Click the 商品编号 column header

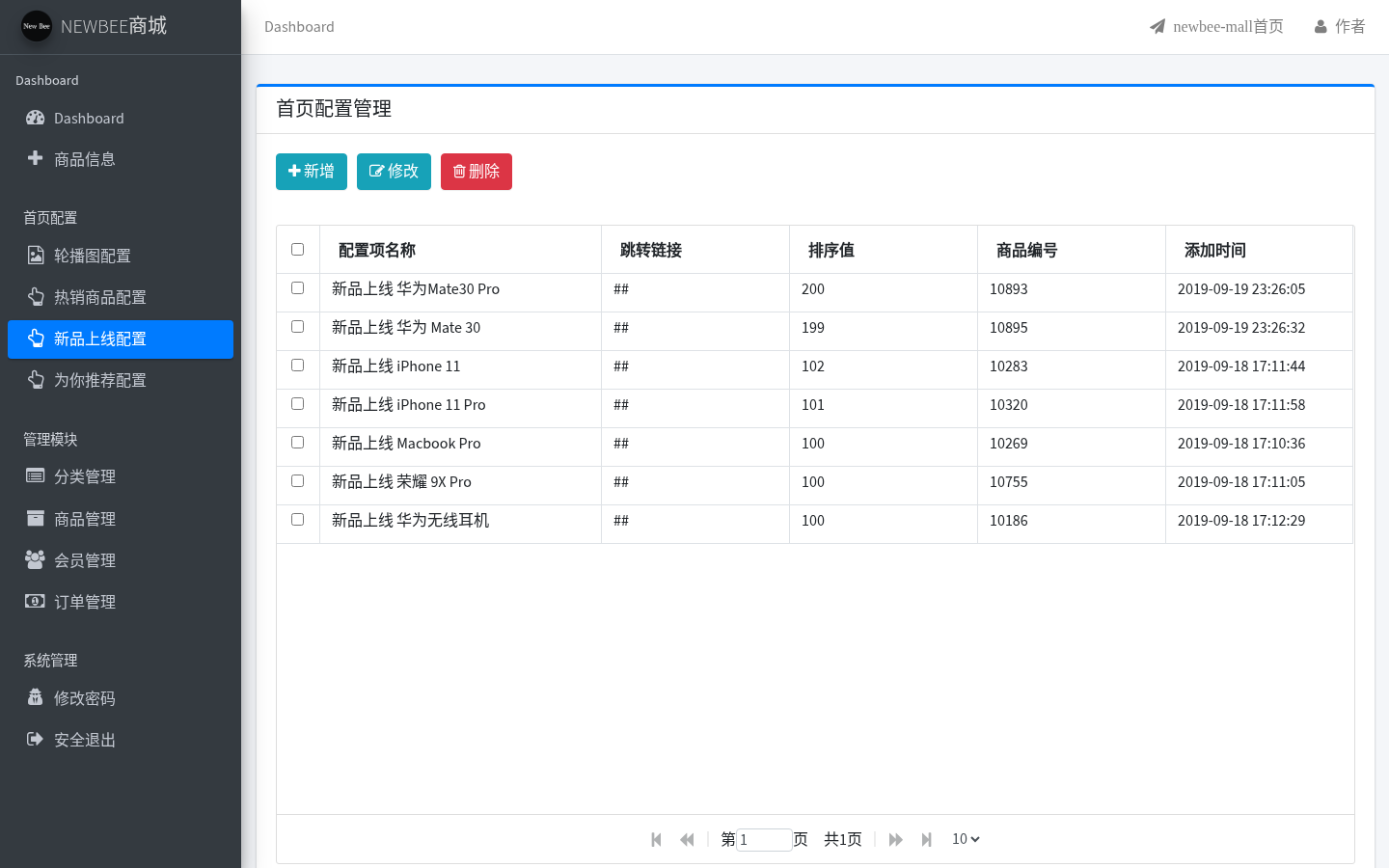[1072, 250]
